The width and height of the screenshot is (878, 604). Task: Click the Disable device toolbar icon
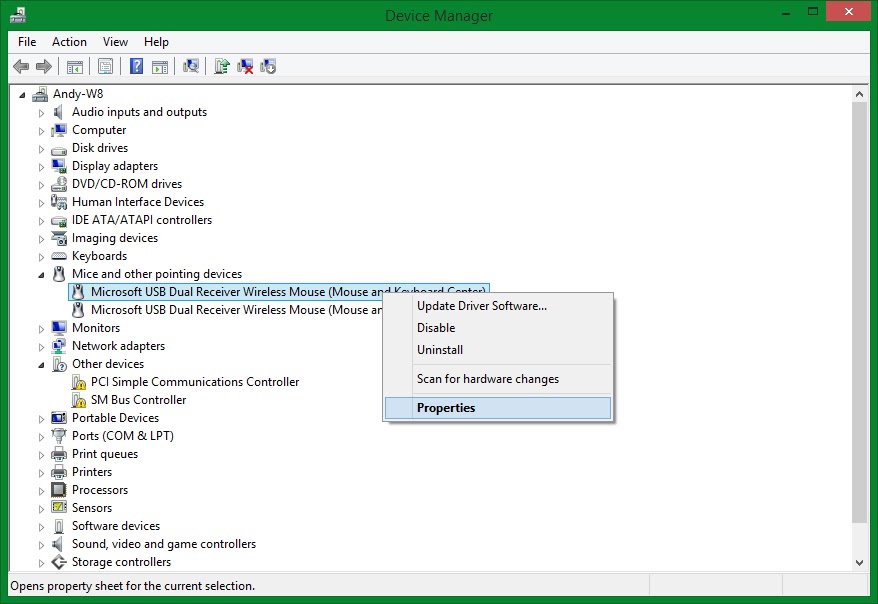tap(267, 66)
